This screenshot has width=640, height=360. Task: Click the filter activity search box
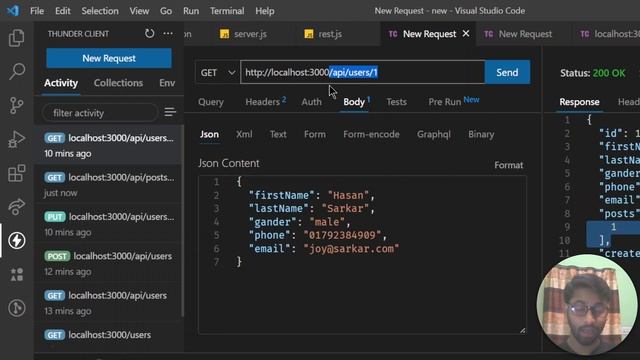(100, 113)
